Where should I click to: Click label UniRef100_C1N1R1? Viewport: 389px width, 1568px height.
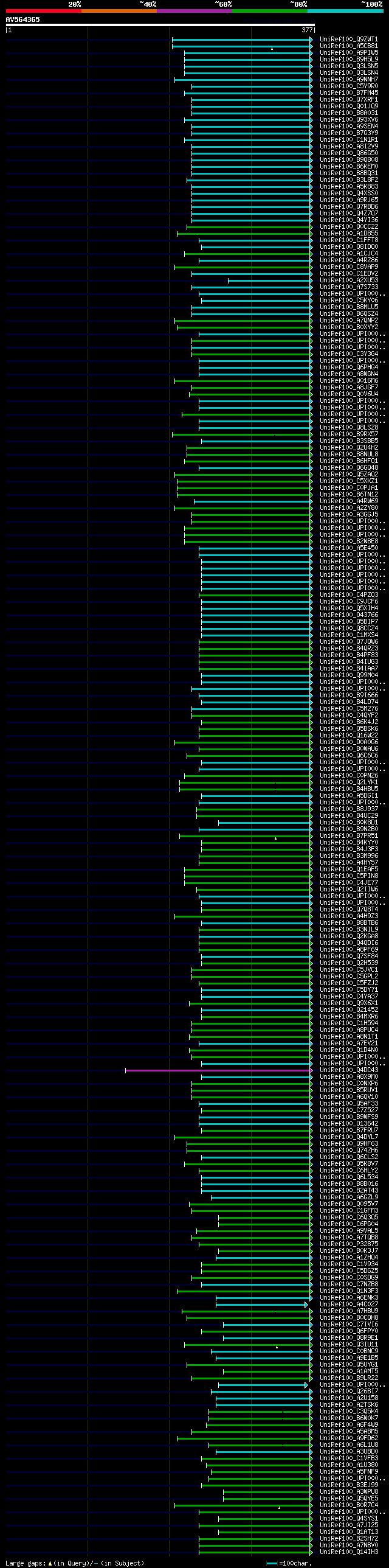[x=349, y=140]
